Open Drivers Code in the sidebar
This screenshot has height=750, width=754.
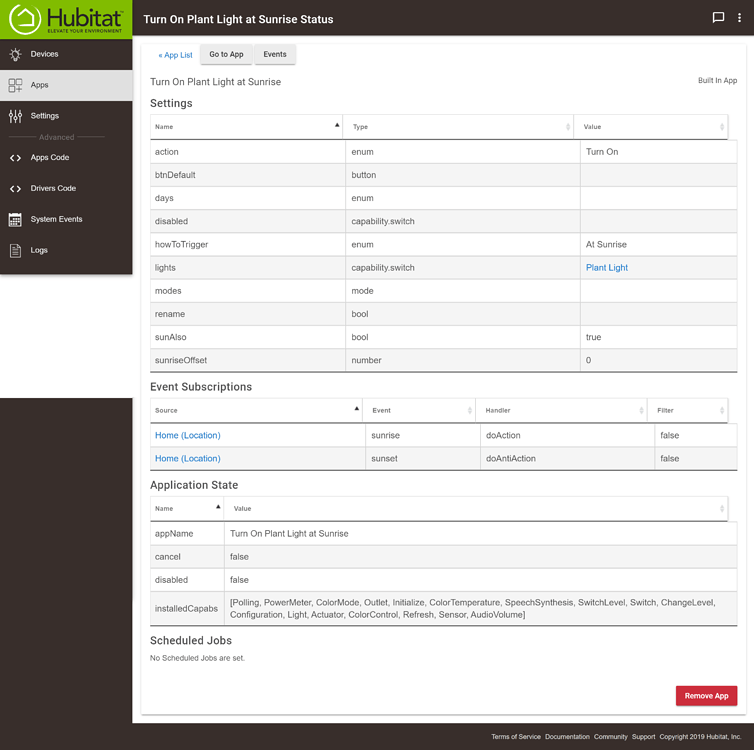click(66, 188)
